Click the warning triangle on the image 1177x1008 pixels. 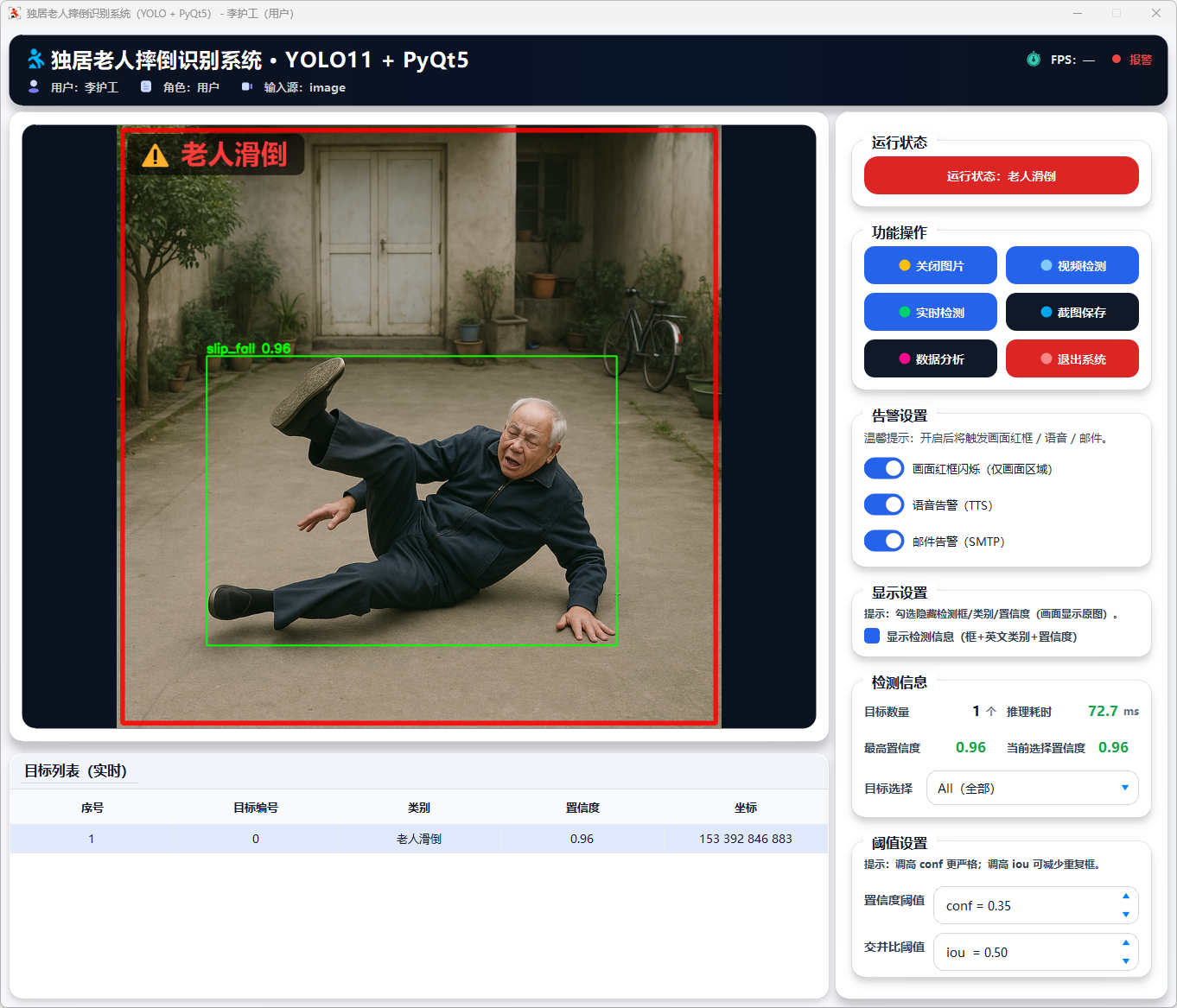155,155
